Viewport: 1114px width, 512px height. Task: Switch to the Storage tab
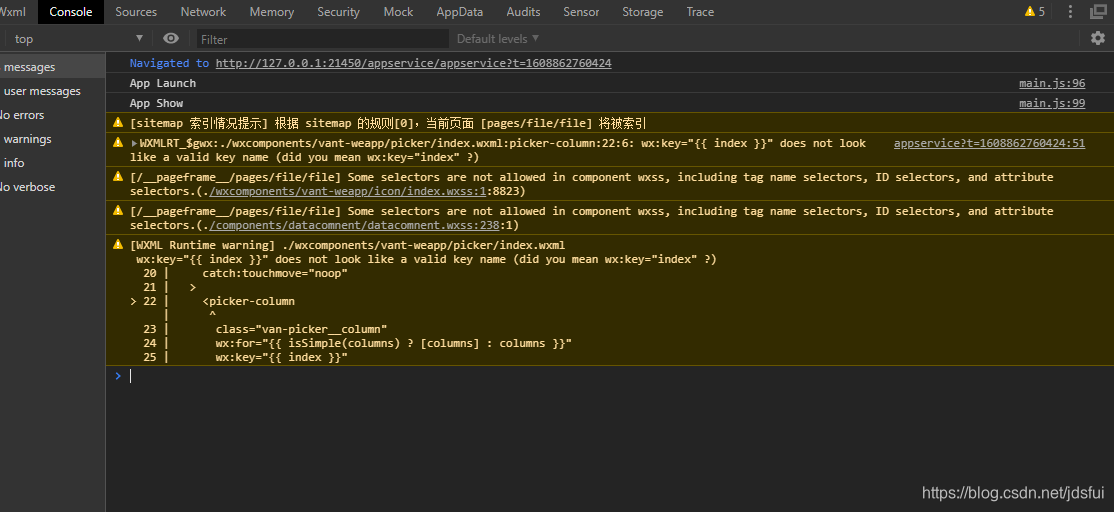point(642,12)
